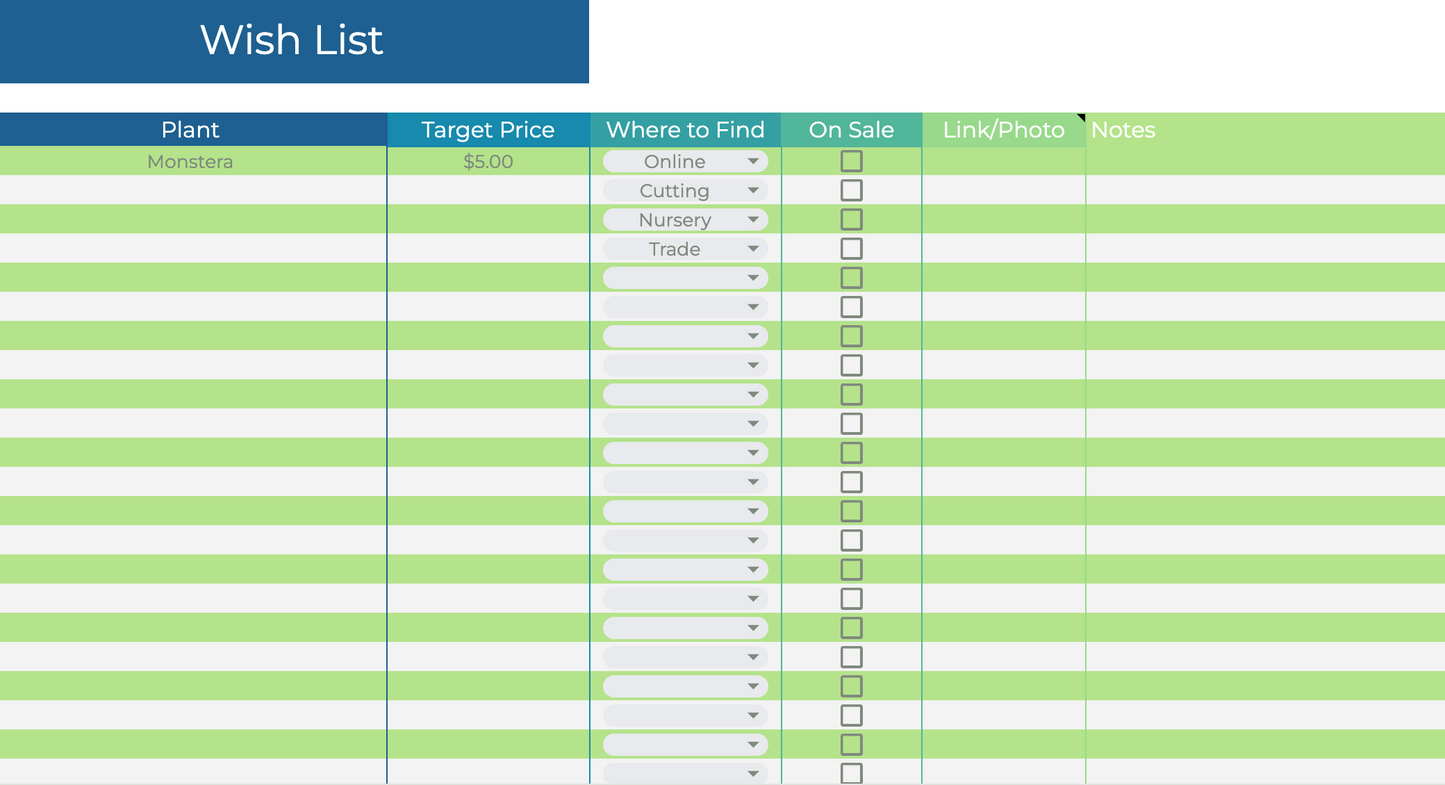Viewport: 1445px width, 785px height.
Task: Select the Link/Photo cell in Monstera row
Action: pos(1003,162)
